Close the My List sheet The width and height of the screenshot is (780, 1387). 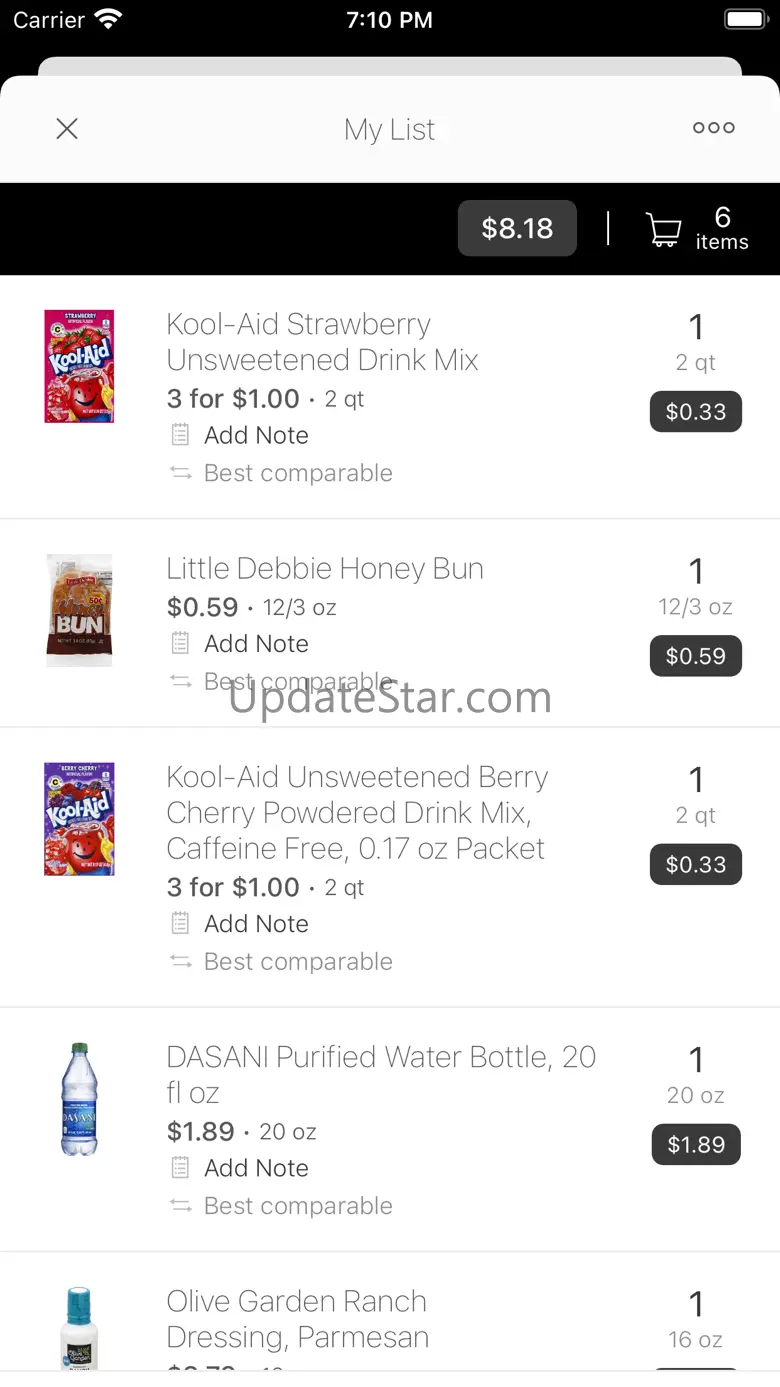click(x=67, y=128)
